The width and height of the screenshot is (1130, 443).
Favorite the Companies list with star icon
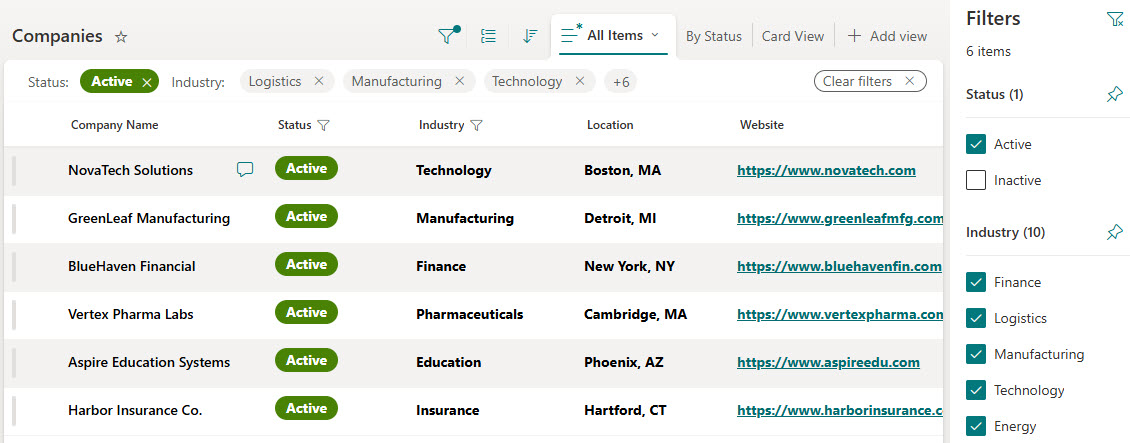121,37
